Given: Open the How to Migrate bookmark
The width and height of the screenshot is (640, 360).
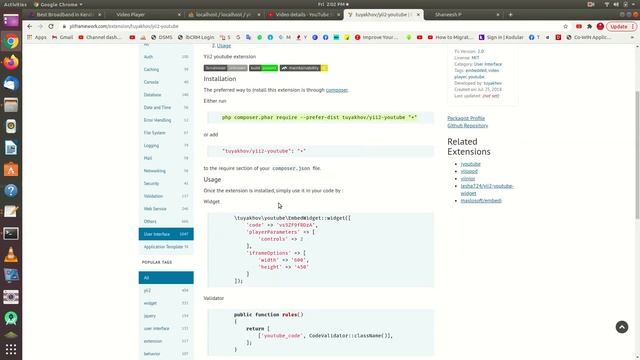Looking at the screenshot, I should 449,37.
